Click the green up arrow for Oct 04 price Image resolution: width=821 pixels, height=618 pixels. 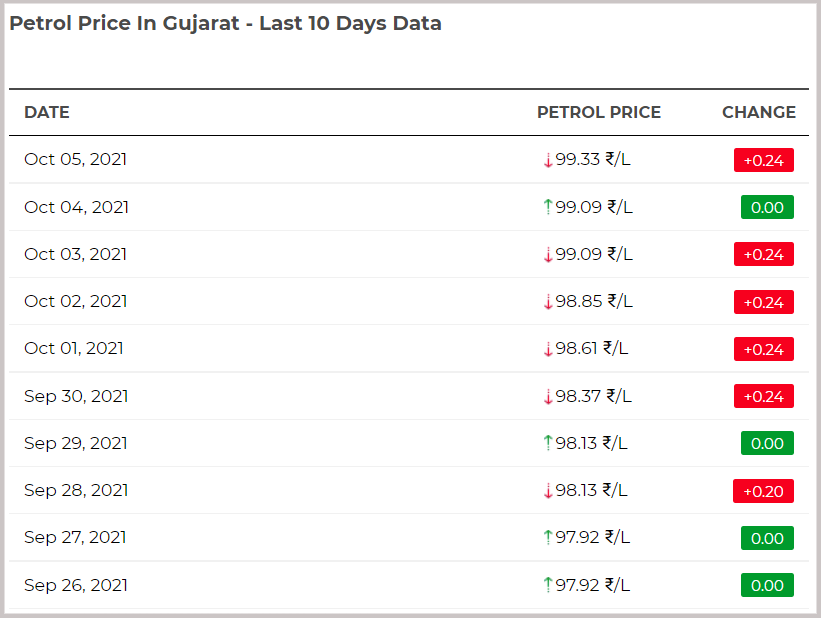point(548,207)
